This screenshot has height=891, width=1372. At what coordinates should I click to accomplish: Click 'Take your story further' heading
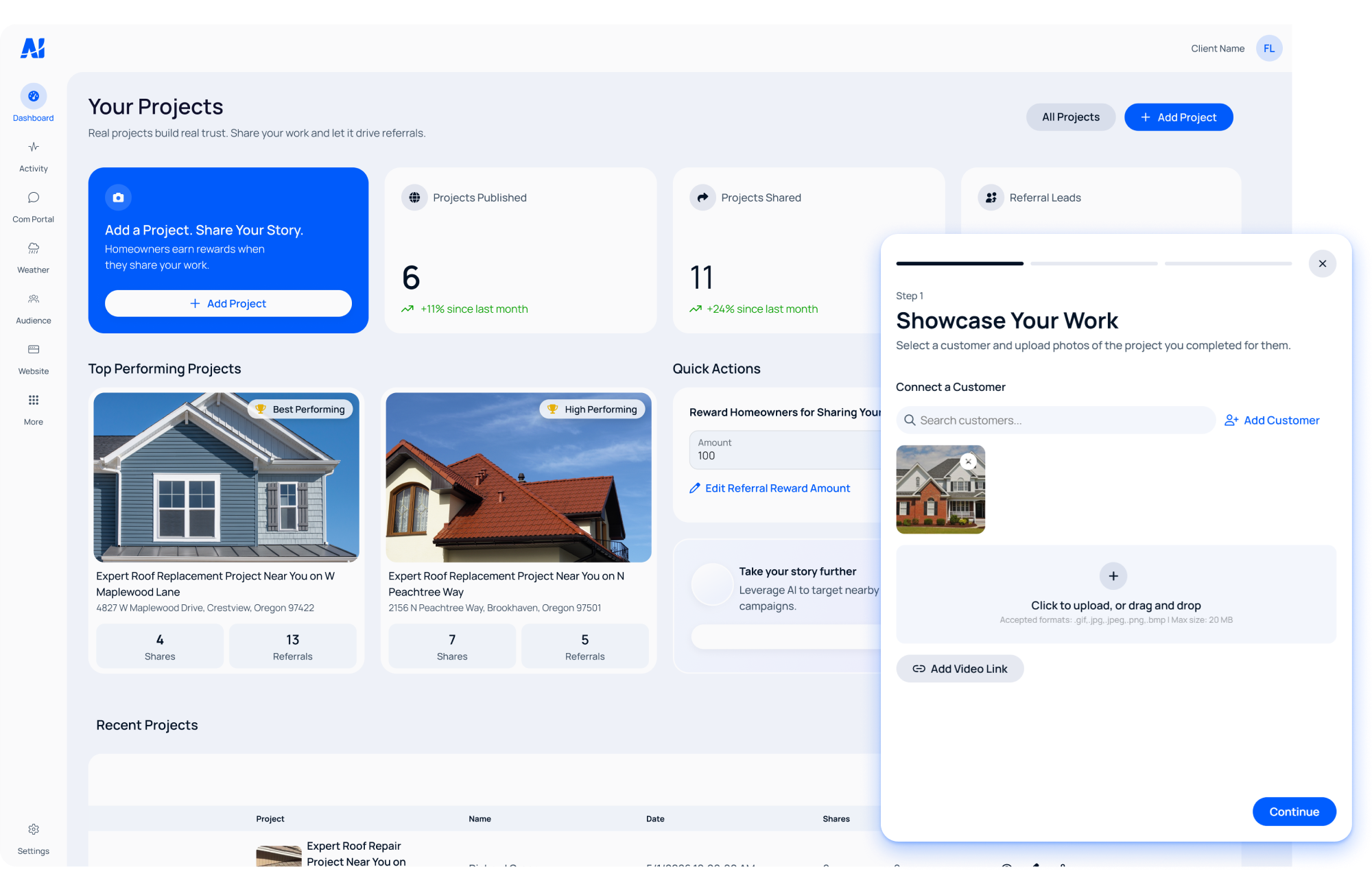tap(798, 571)
